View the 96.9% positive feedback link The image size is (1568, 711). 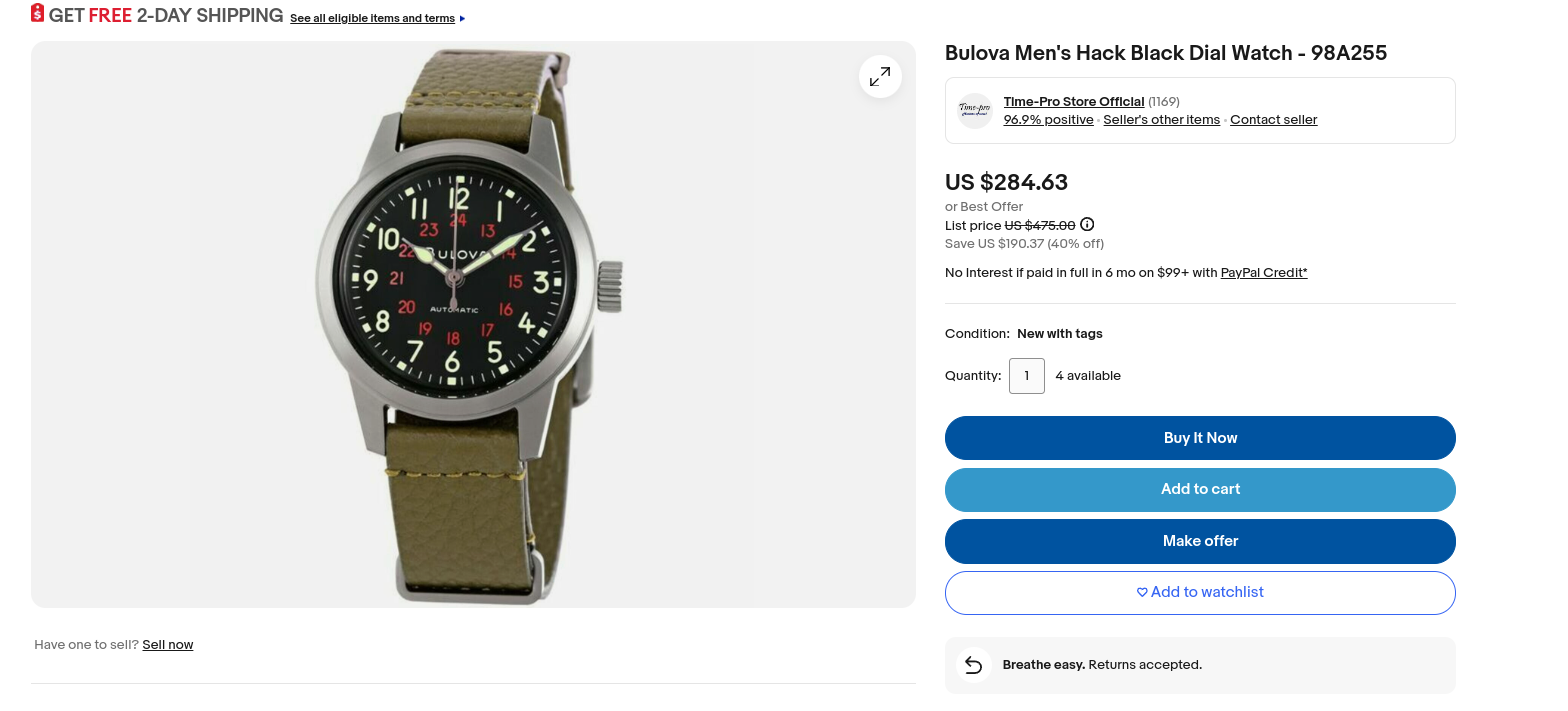pyautogui.click(x=1048, y=120)
